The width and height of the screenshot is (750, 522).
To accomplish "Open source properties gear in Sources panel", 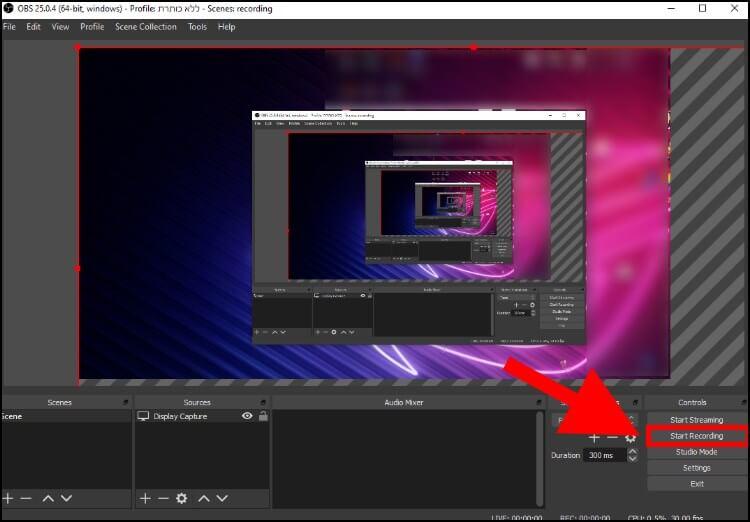I will tap(181, 499).
